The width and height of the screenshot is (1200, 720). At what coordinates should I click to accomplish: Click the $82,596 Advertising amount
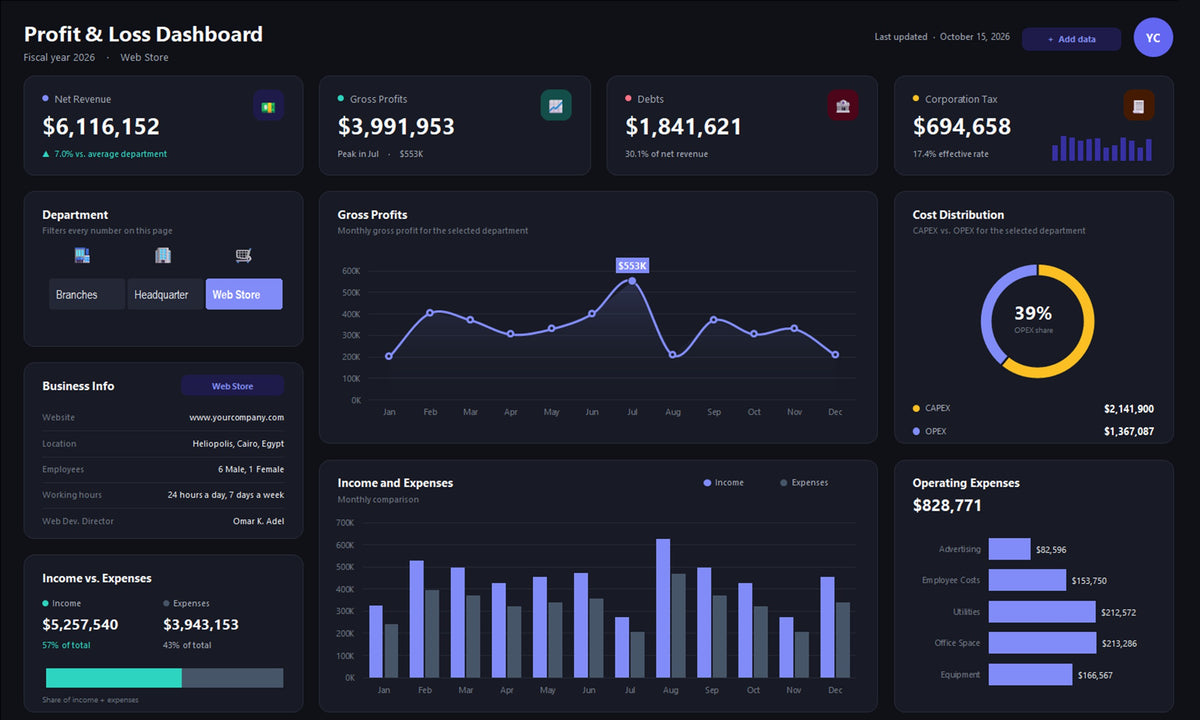click(1051, 550)
